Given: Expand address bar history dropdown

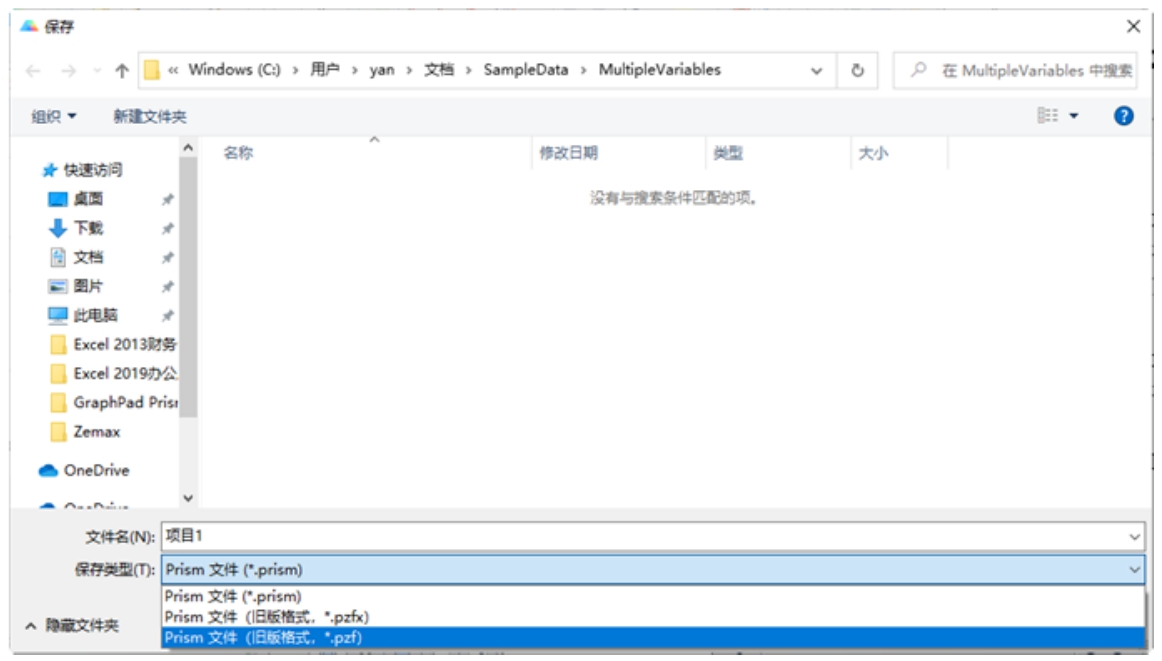Looking at the screenshot, I should click(817, 70).
